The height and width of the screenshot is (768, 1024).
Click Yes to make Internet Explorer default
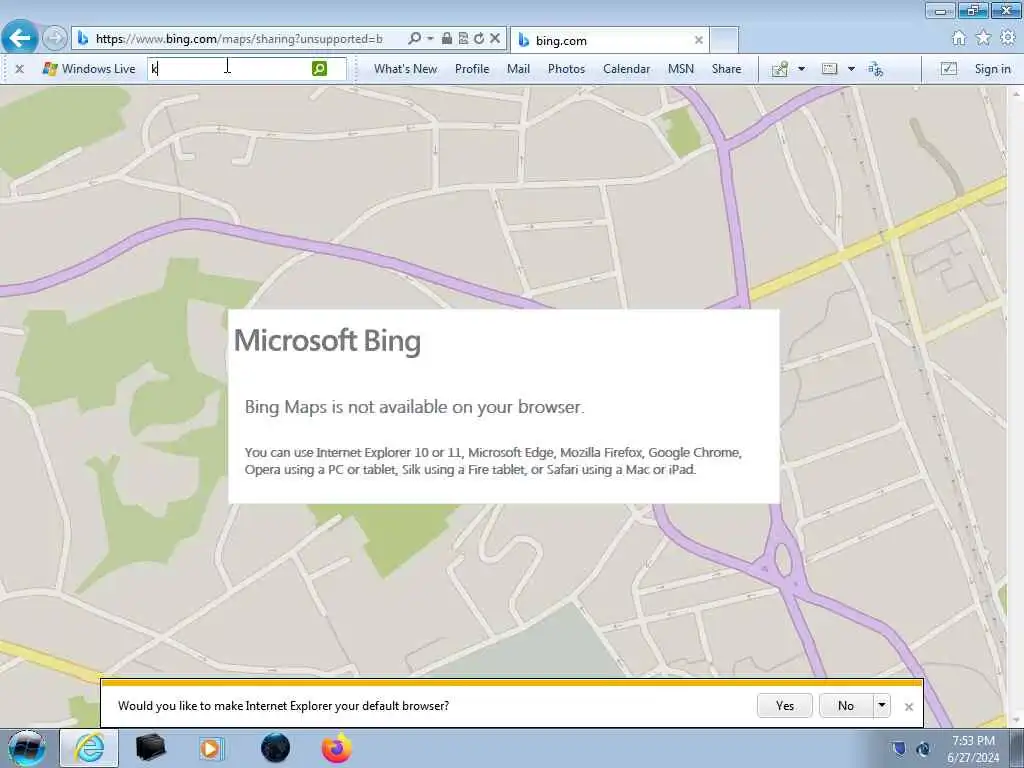tap(785, 705)
